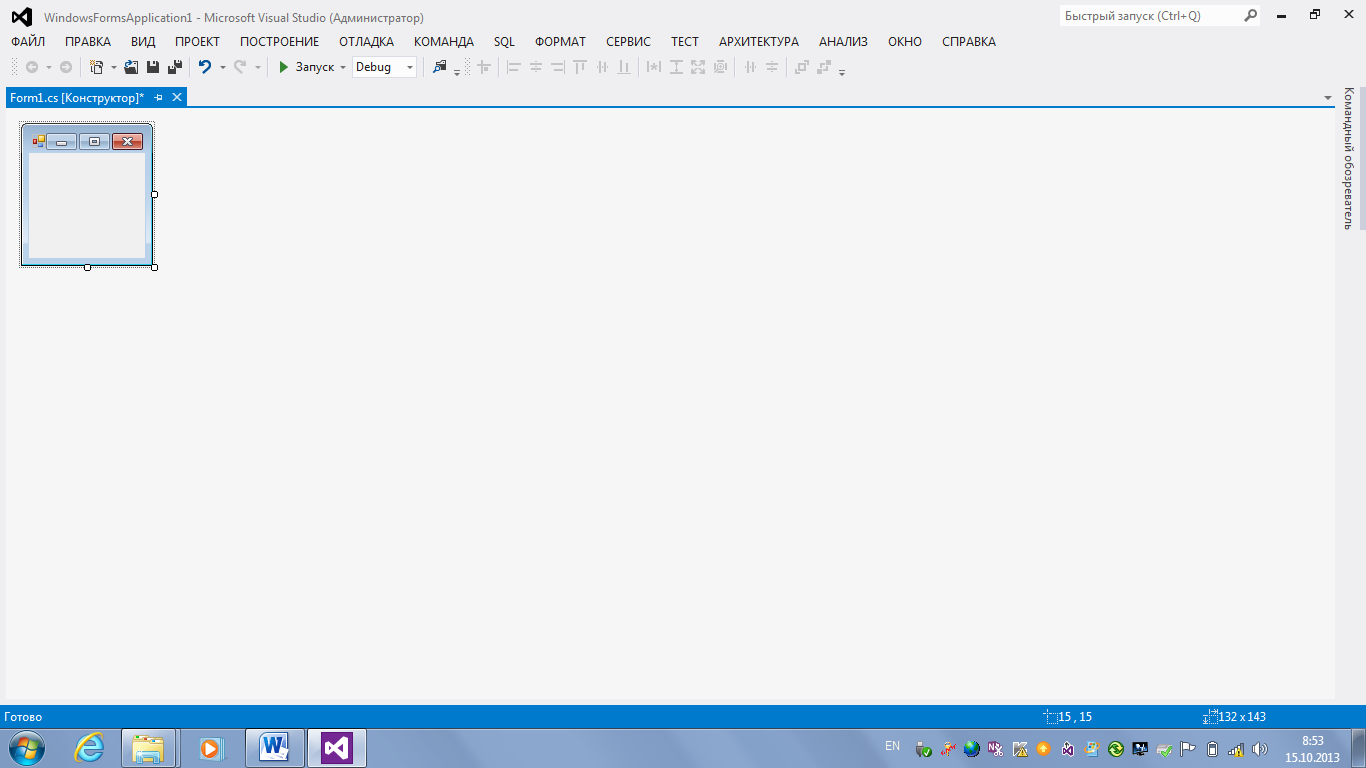Open the Командный обозреватель side panel

(1348, 159)
